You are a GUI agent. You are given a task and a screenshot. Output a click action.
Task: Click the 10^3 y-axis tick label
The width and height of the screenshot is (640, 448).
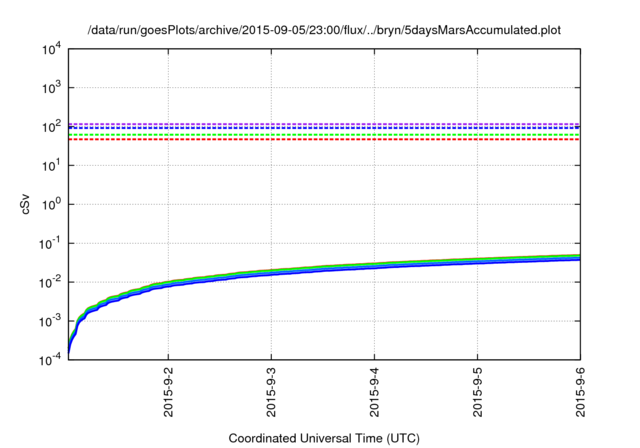tap(51, 88)
